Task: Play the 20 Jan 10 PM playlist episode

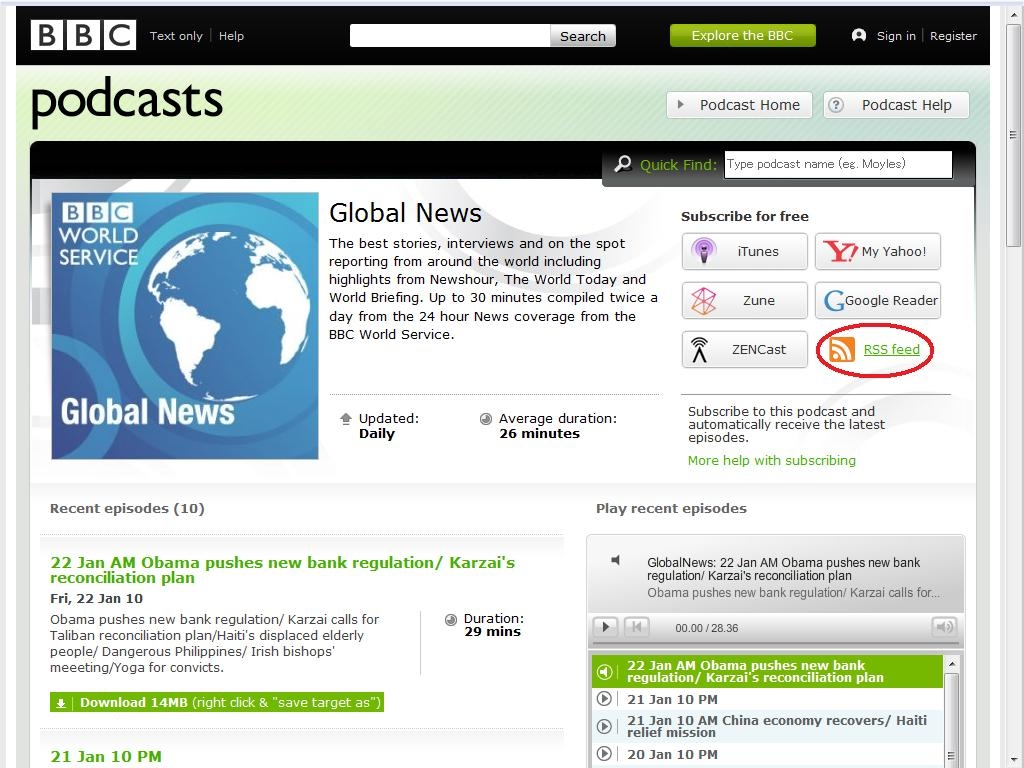Action: [767, 754]
